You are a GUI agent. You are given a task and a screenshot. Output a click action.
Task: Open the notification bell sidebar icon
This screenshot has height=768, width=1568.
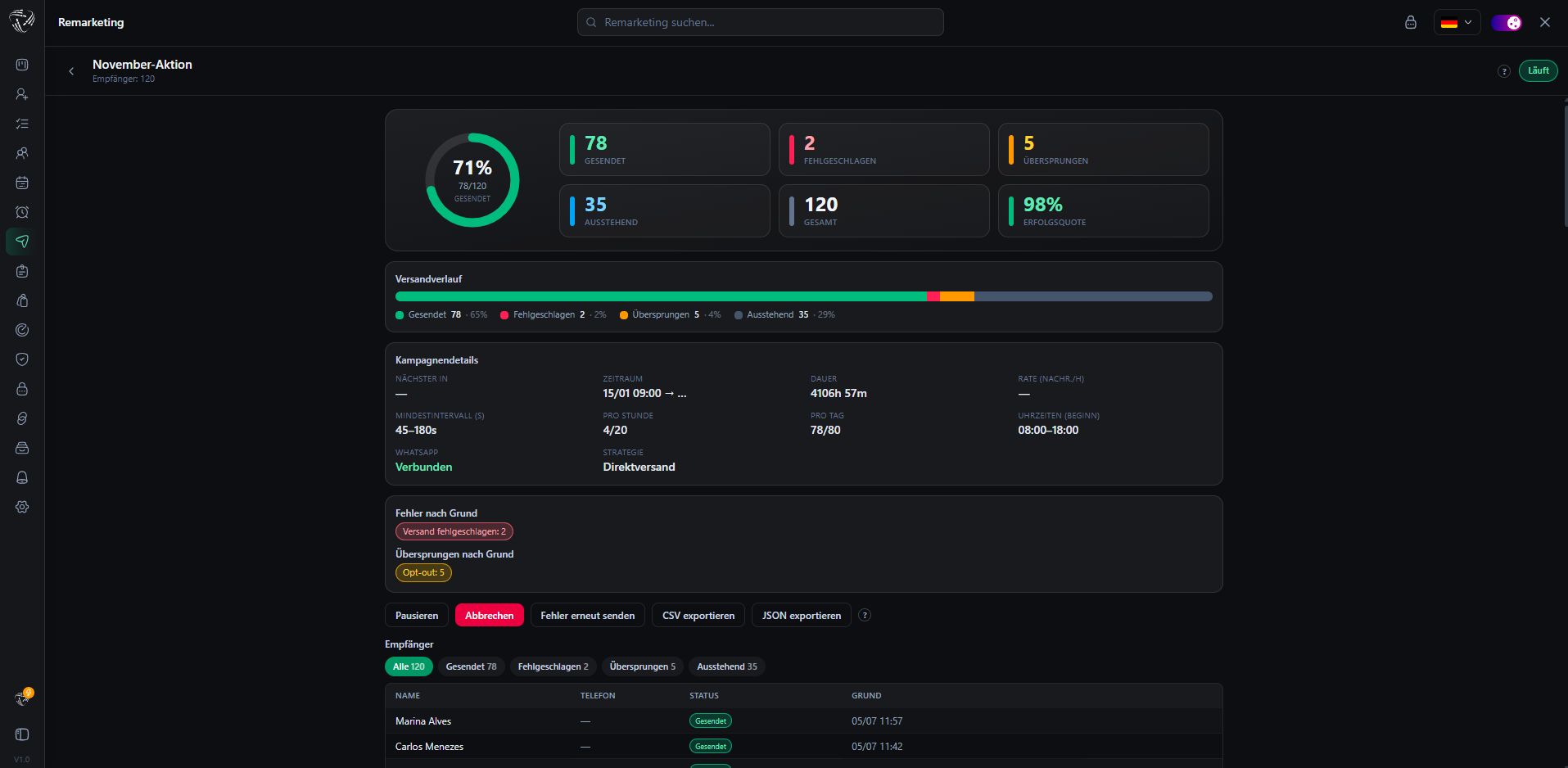pyautogui.click(x=22, y=477)
